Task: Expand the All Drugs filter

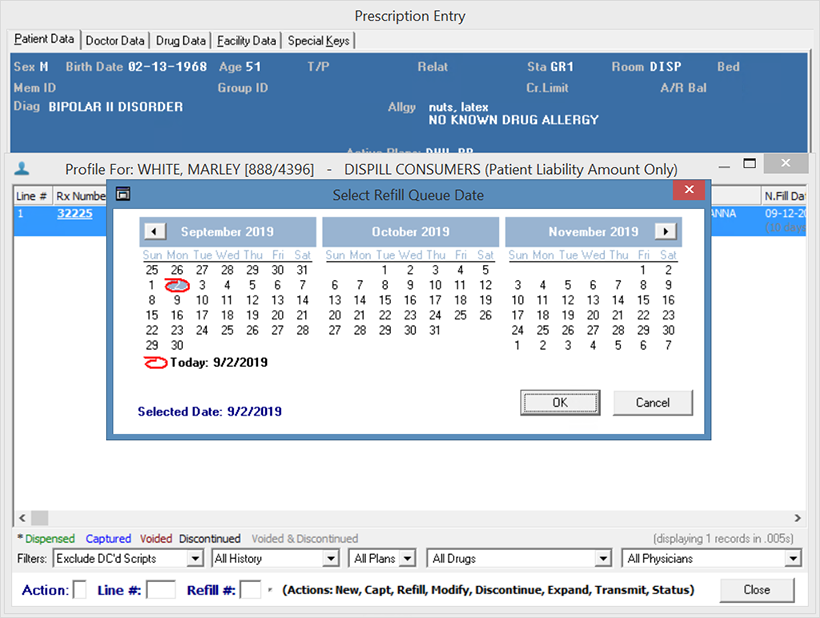Action: click(x=603, y=559)
